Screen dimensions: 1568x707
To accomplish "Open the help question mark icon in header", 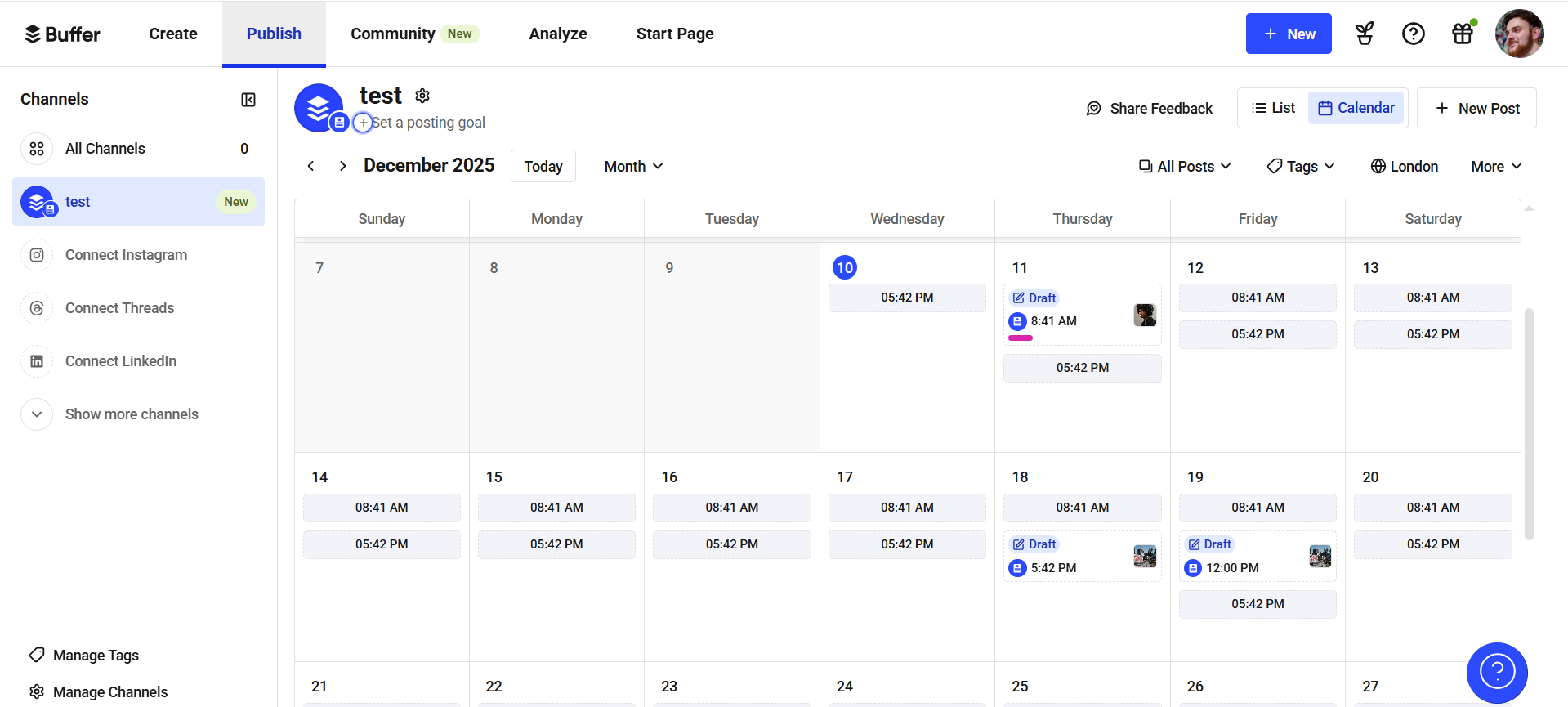I will tap(1414, 34).
